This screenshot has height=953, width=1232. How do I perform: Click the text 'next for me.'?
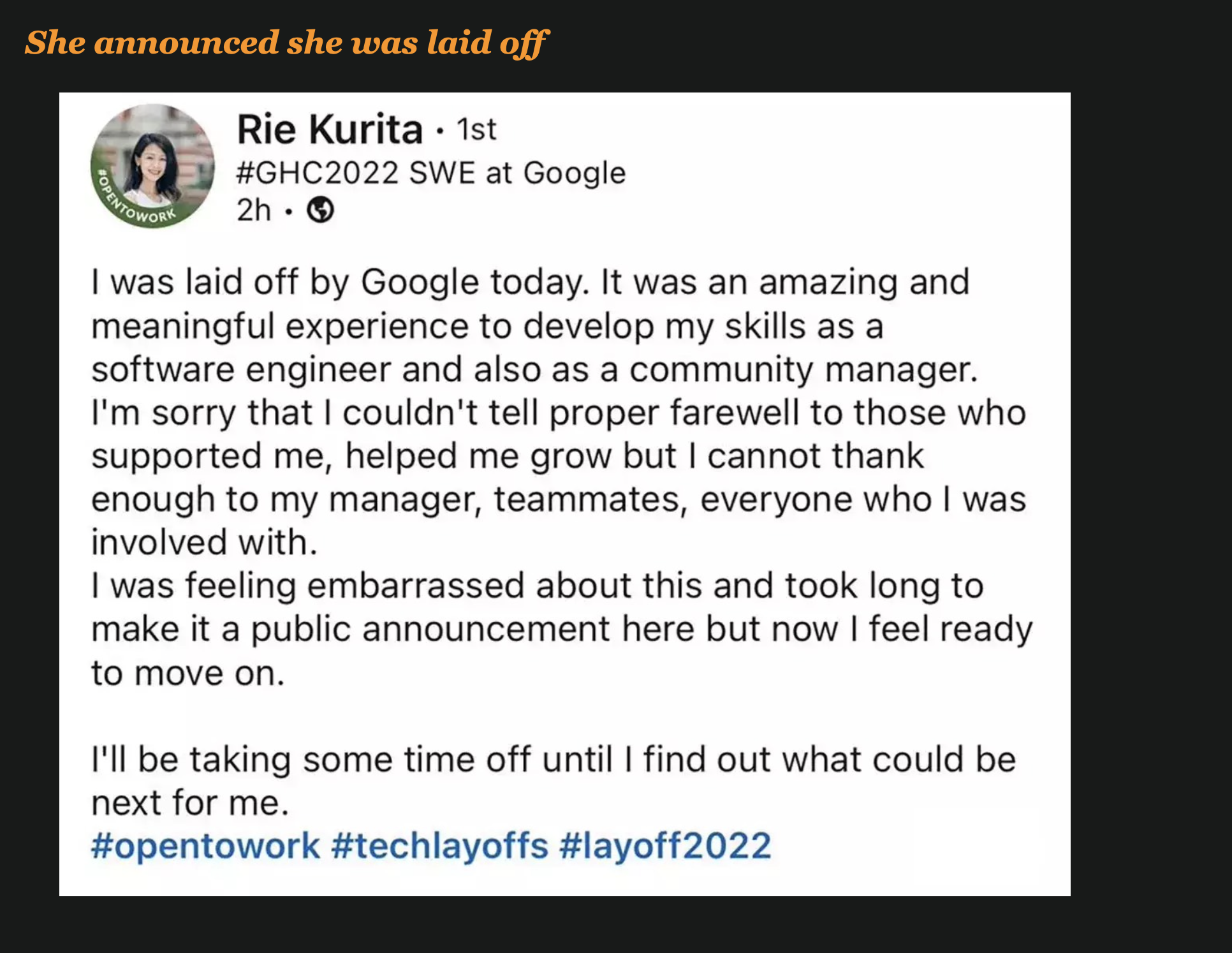click(x=190, y=802)
